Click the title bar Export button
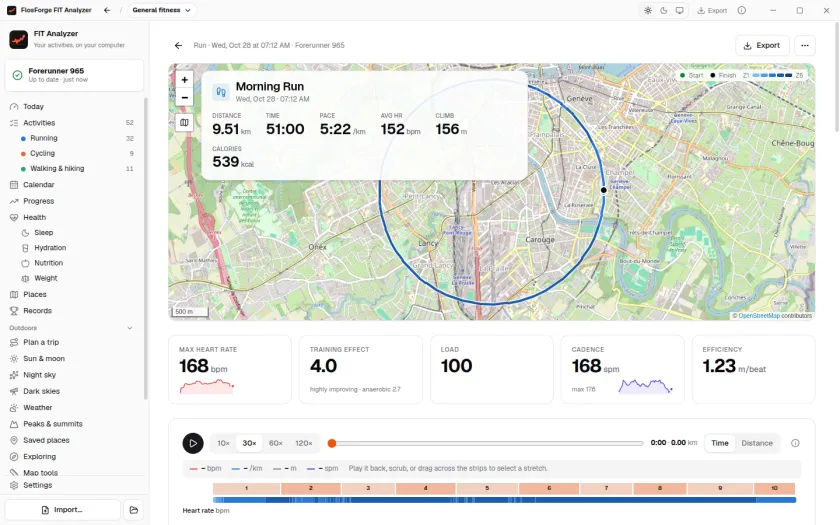The image size is (840, 525). point(712,10)
